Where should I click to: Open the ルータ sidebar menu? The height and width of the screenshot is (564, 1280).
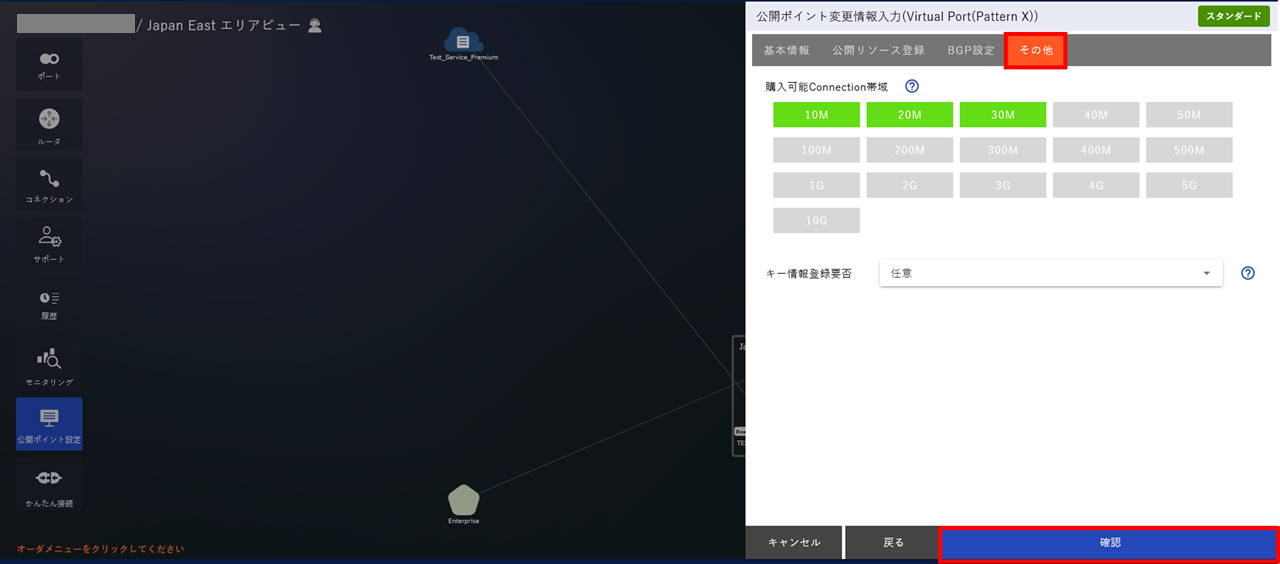49,125
